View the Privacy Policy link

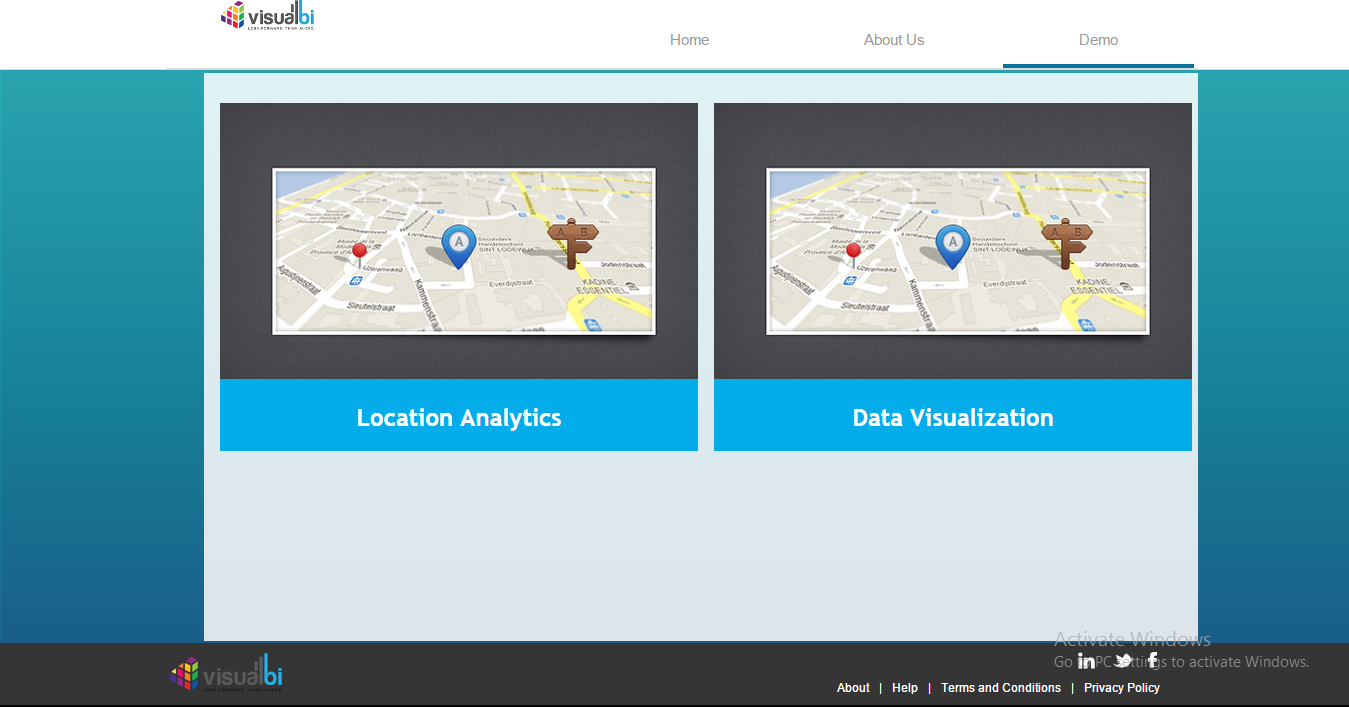1122,688
